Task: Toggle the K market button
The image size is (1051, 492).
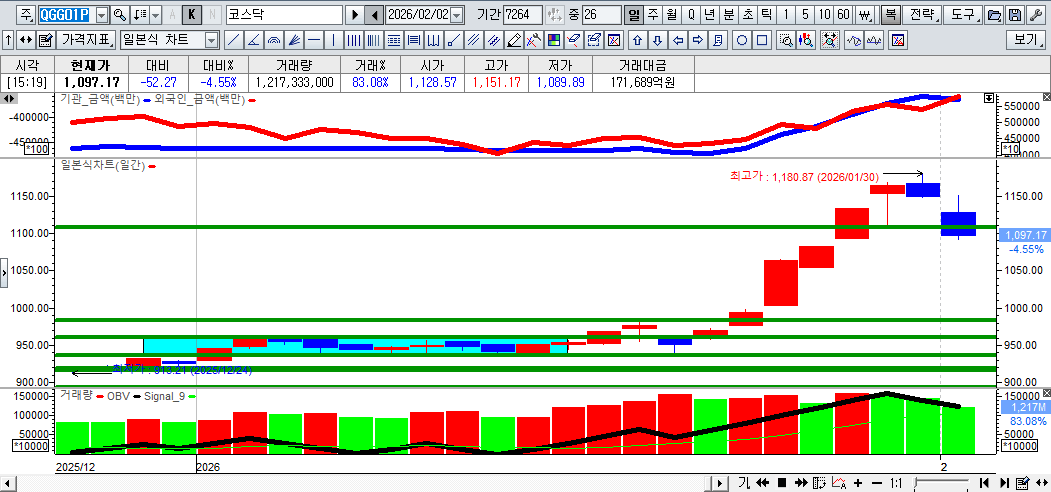Action: click(x=191, y=15)
